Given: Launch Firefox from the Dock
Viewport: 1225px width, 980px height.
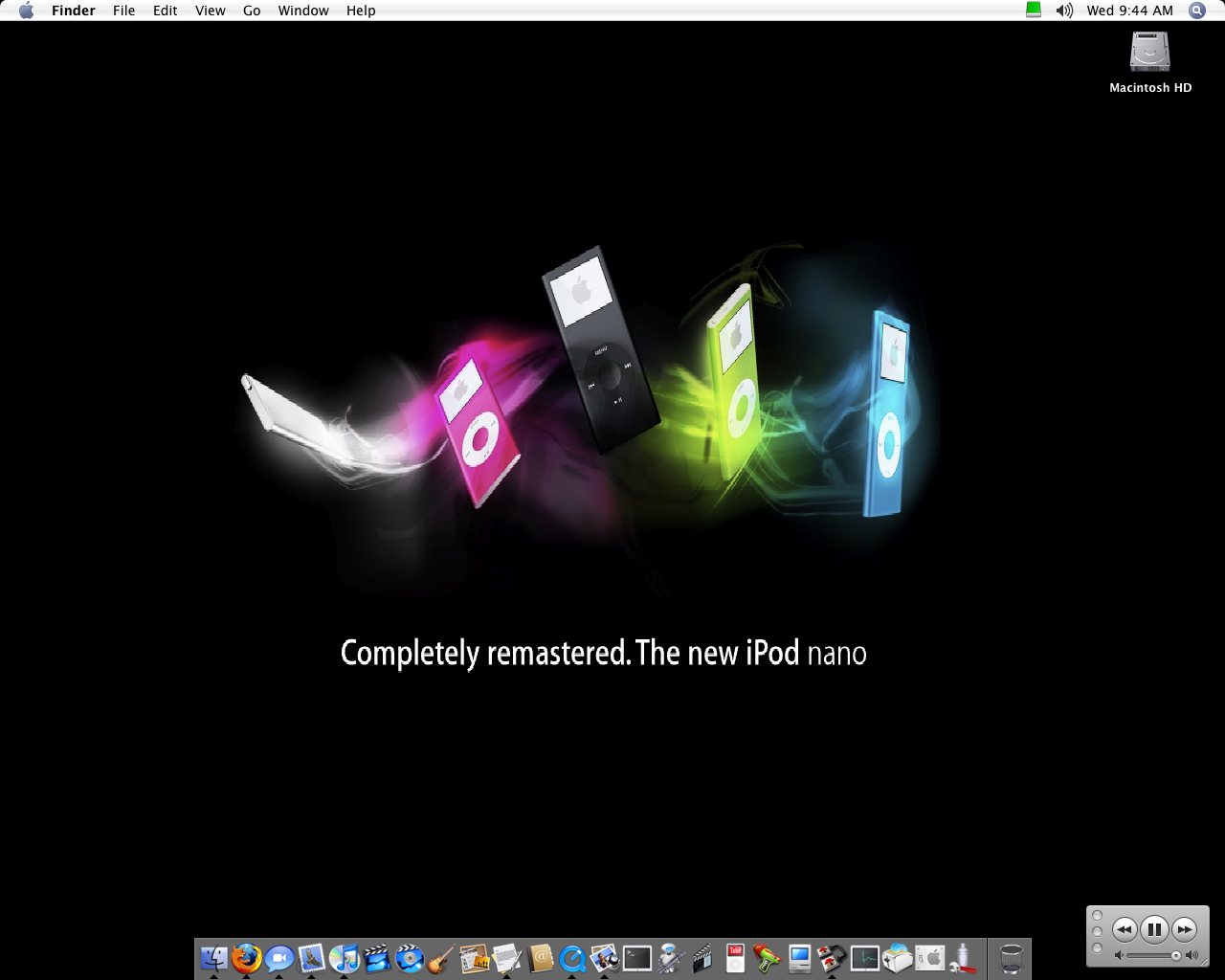Looking at the screenshot, I should [247, 957].
